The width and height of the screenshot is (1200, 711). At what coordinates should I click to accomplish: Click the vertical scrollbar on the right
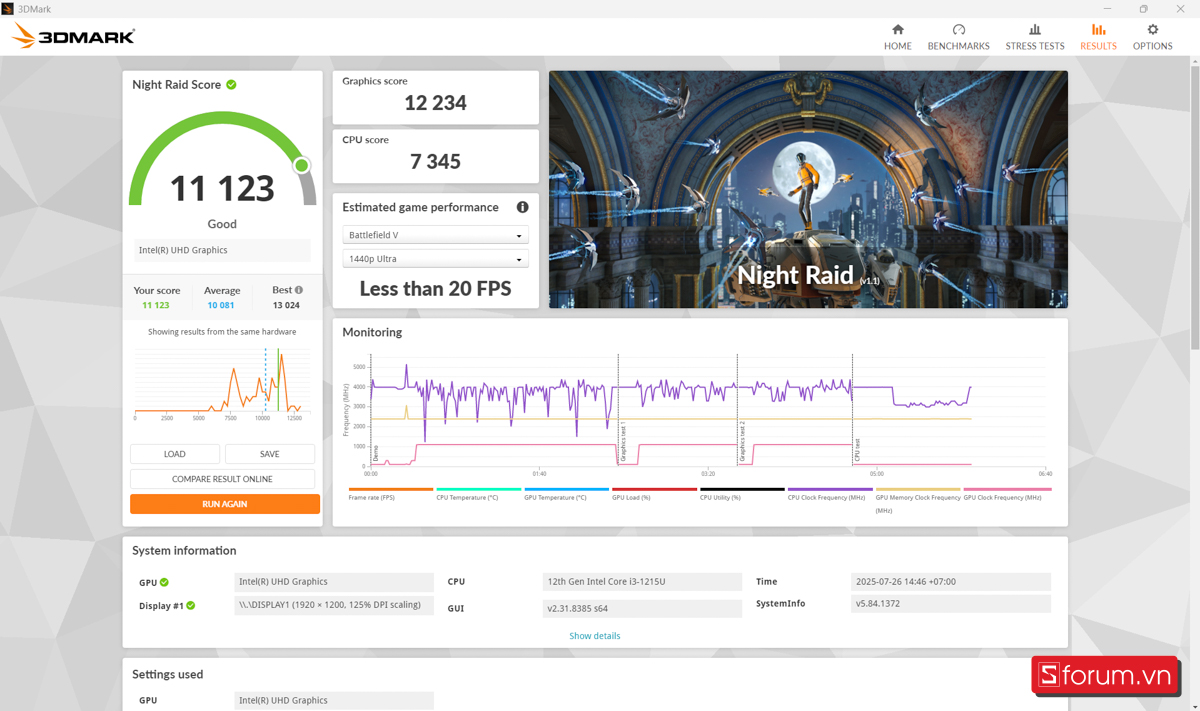click(1194, 210)
